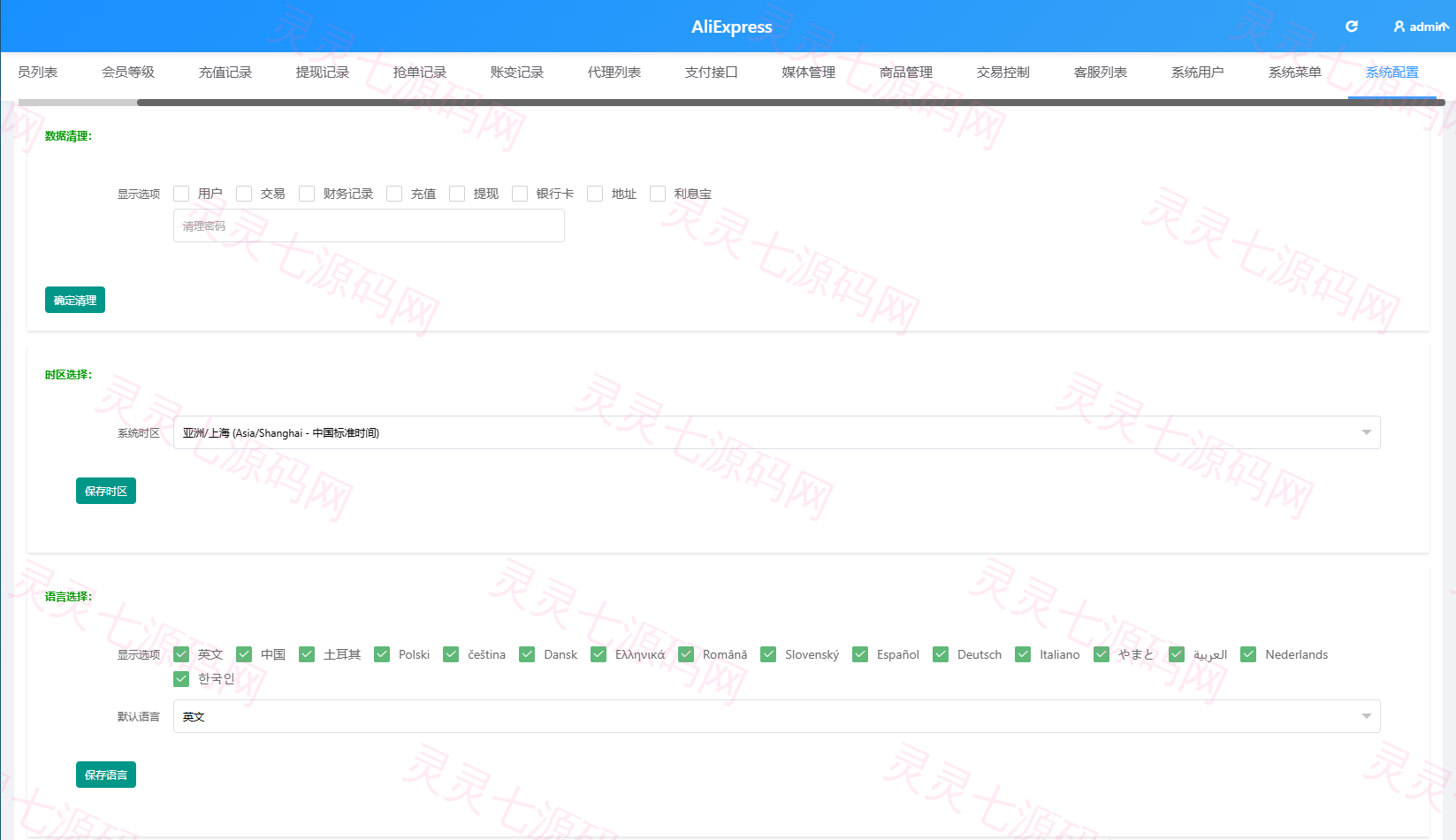
Task: Check the 利息宝 cleanup checkbox
Action: point(658,194)
